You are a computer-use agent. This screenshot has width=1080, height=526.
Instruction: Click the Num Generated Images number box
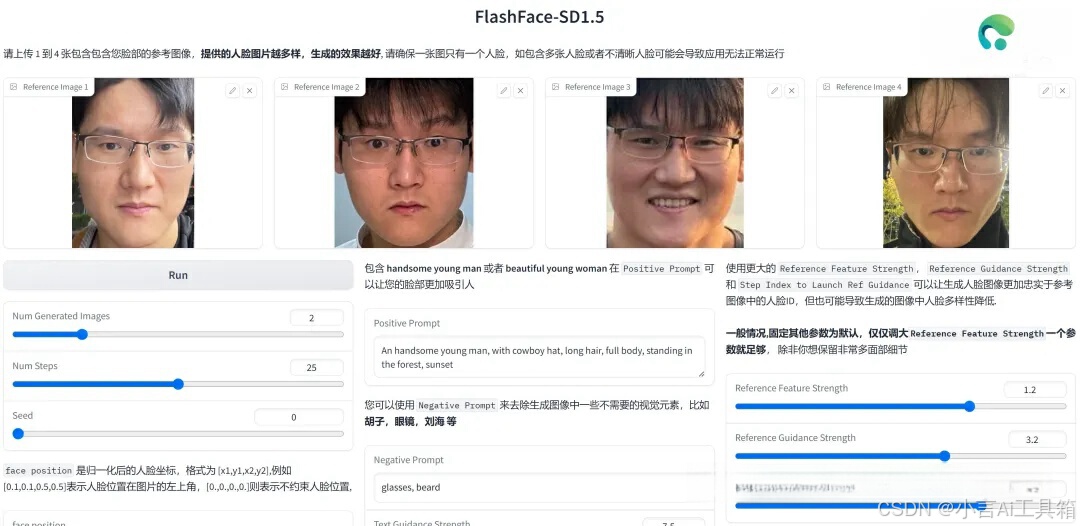point(317,318)
